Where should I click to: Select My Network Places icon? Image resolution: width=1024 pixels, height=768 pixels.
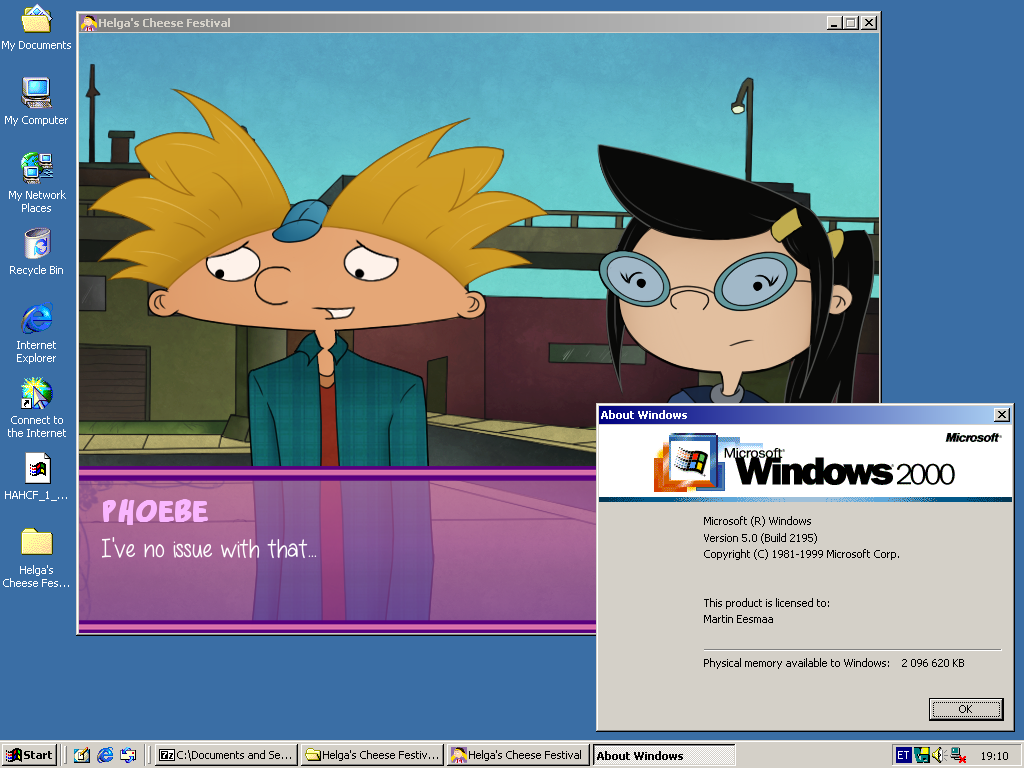[x=37, y=182]
